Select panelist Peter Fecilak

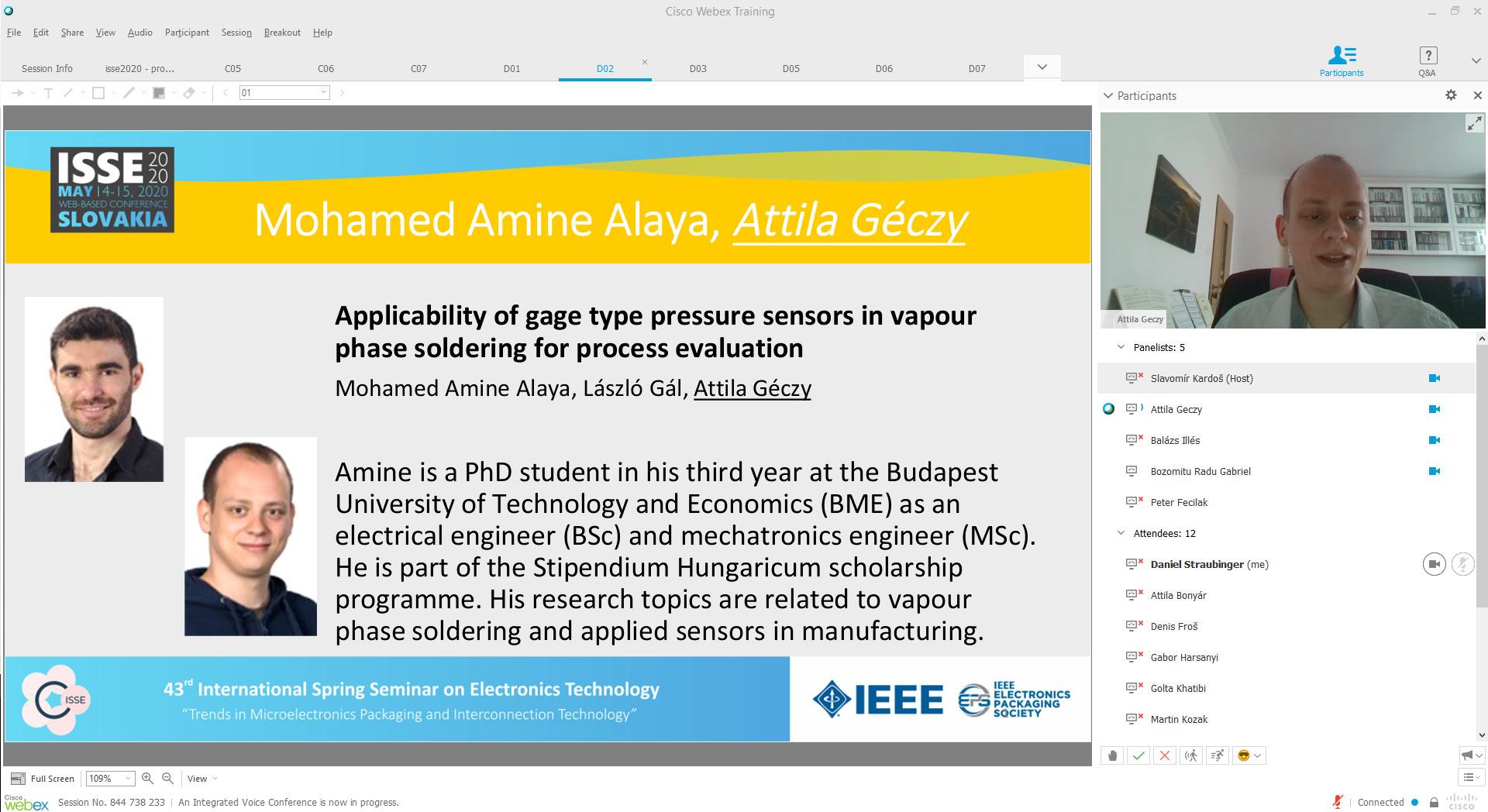coord(1286,502)
